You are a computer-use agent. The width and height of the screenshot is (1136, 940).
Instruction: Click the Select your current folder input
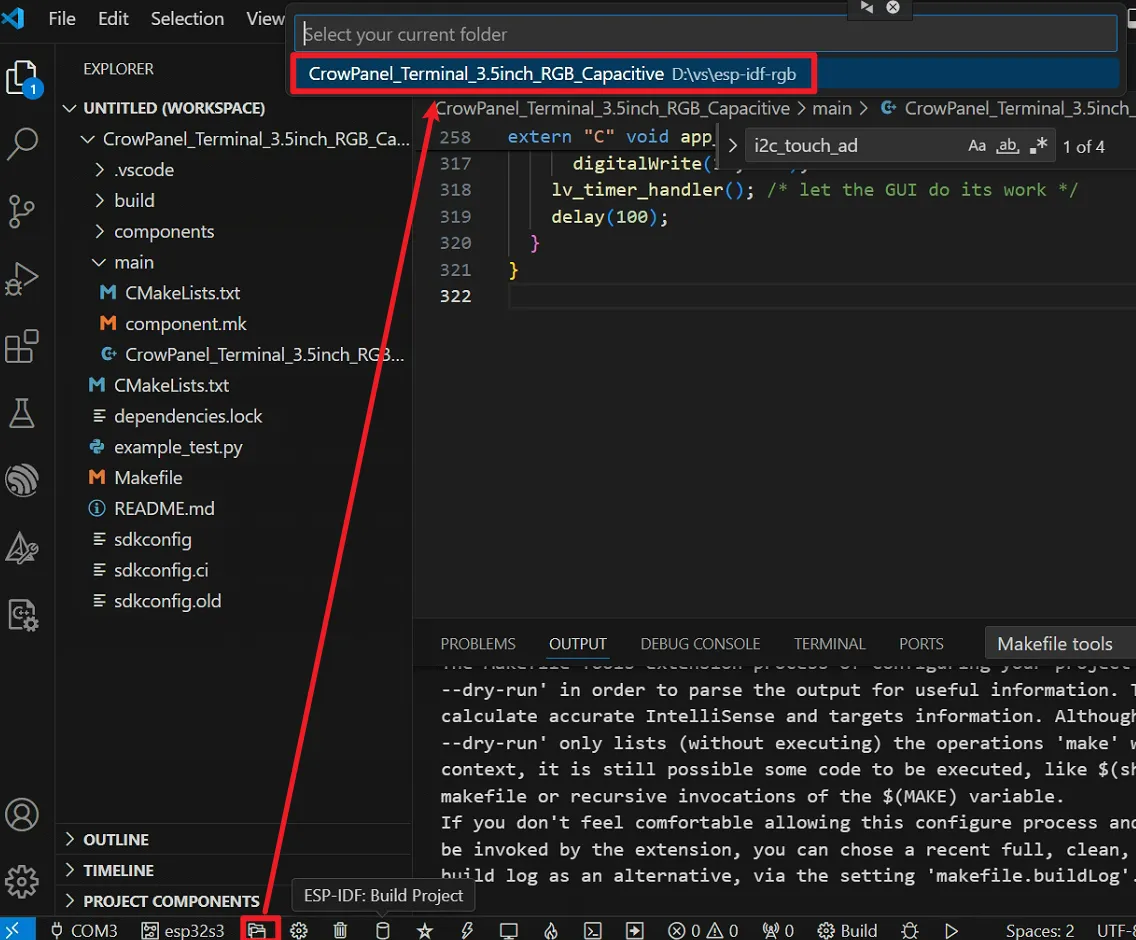pos(706,34)
